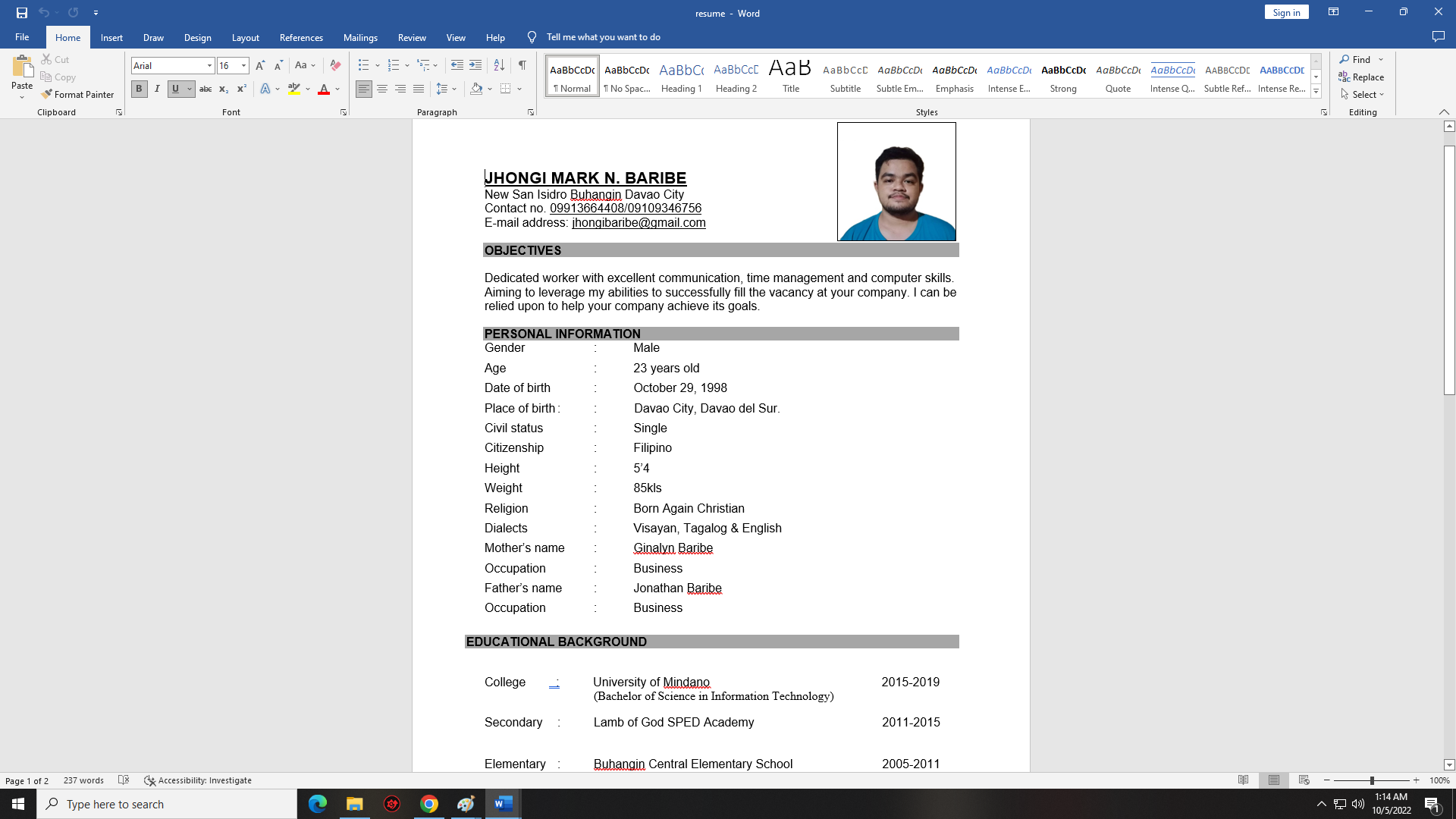This screenshot has height=819, width=1456.
Task: Open the font size dropdown
Action: click(243, 66)
